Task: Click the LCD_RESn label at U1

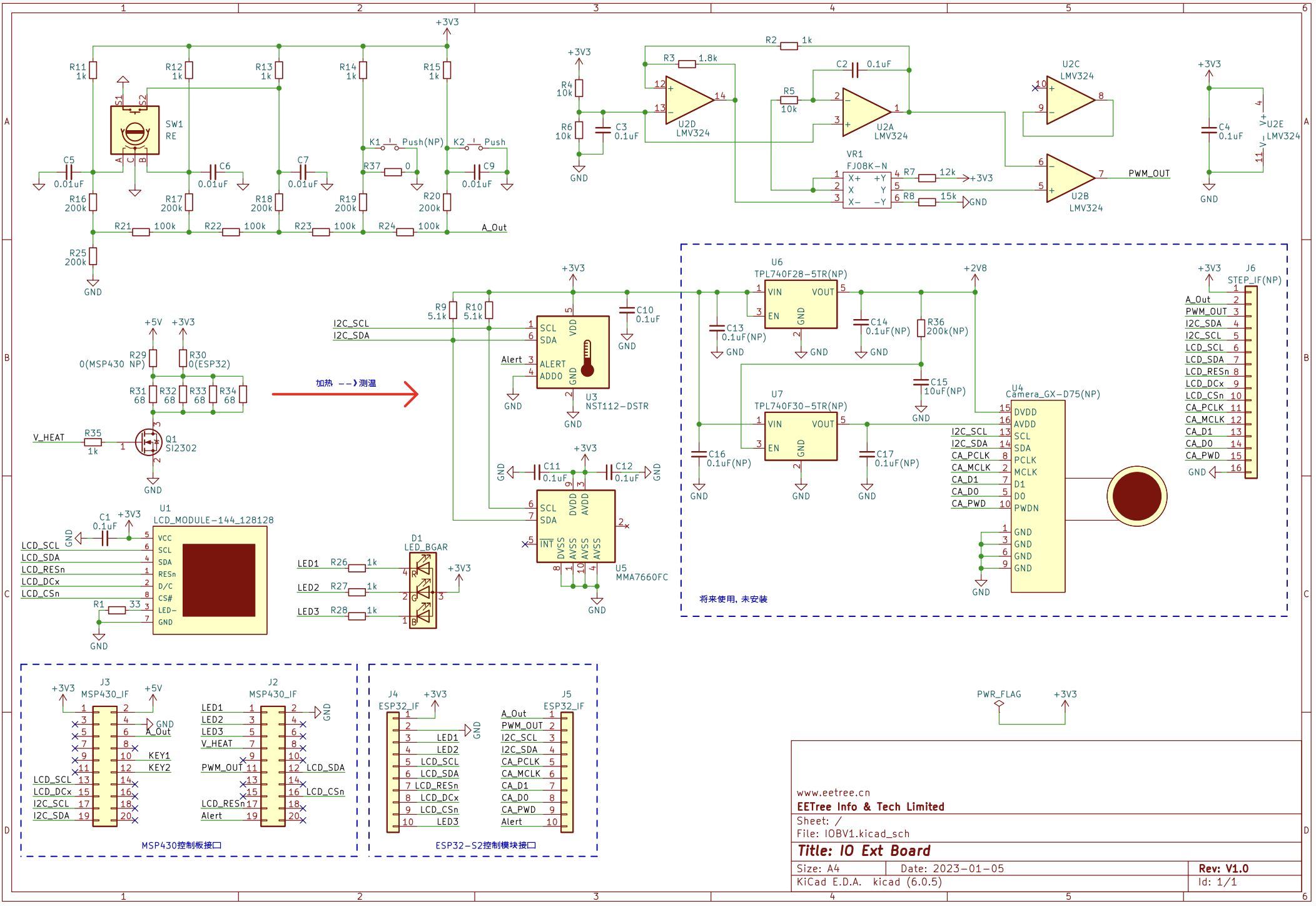Action: [x=43, y=569]
